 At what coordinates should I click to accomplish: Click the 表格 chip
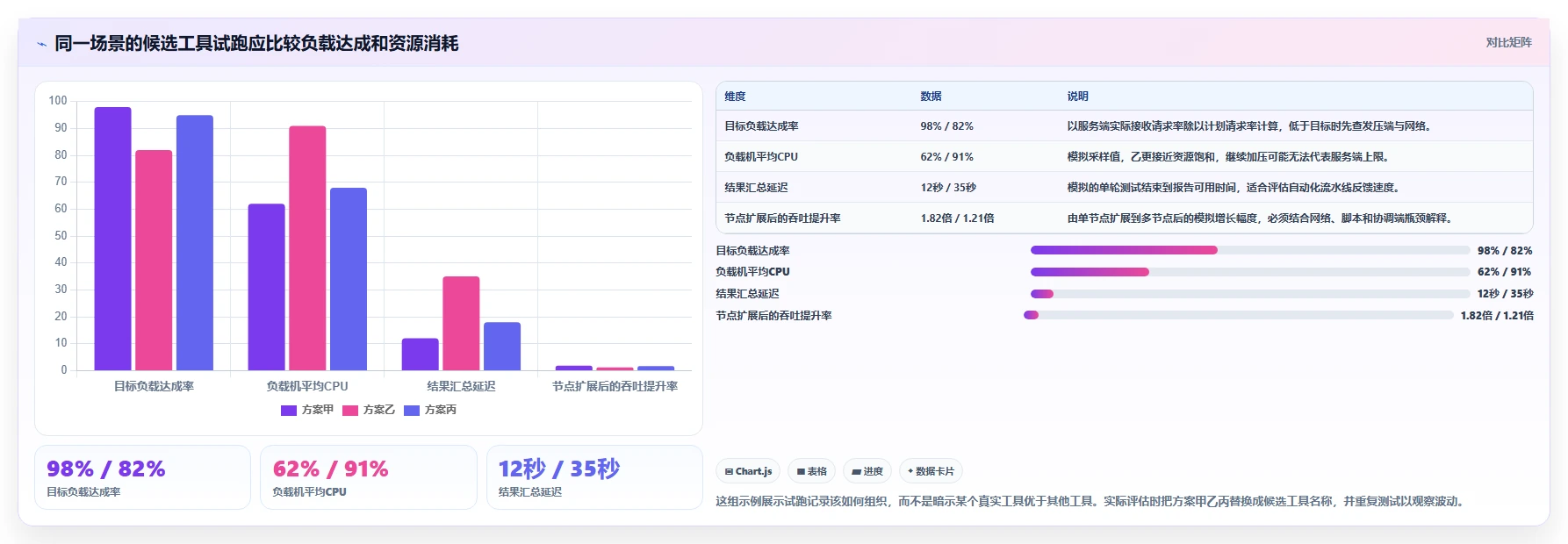(811, 471)
